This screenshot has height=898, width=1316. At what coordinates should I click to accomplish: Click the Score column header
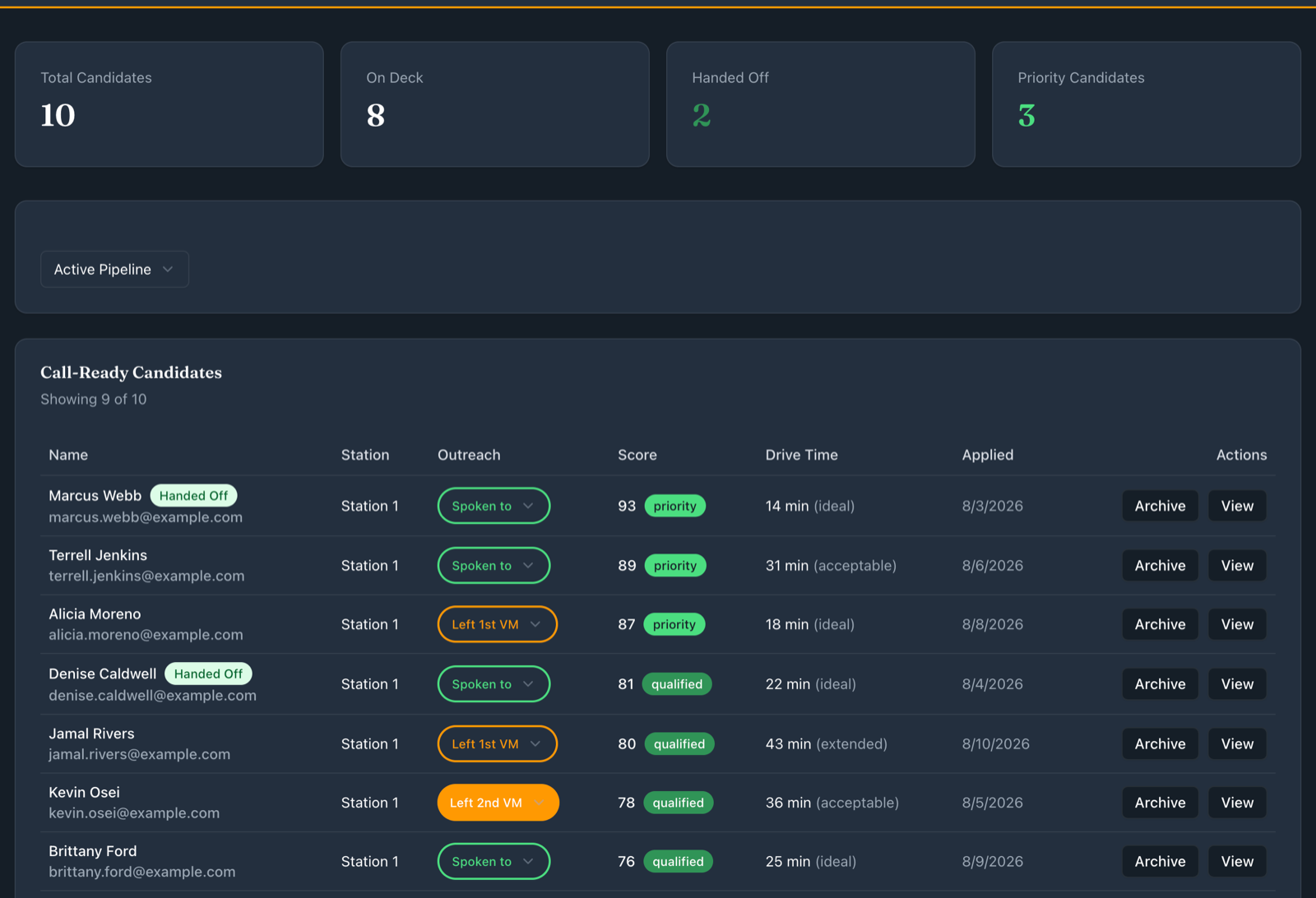pyautogui.click(x=637, y=455)
